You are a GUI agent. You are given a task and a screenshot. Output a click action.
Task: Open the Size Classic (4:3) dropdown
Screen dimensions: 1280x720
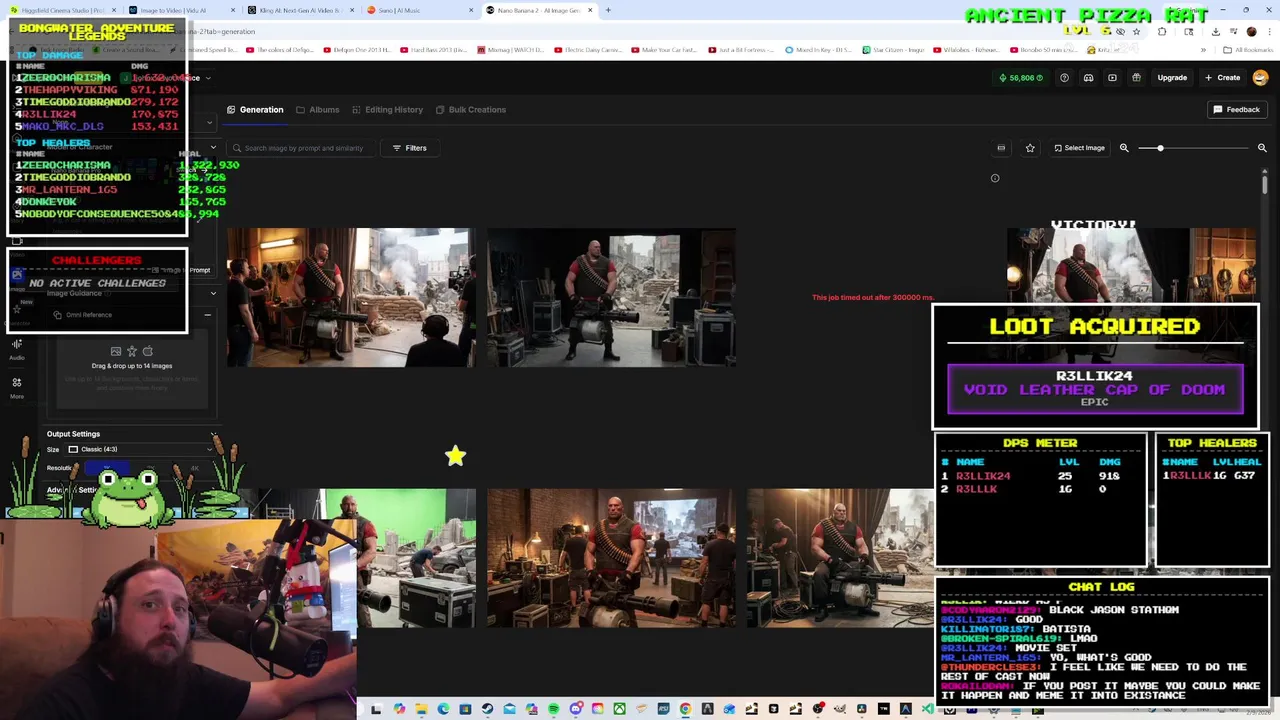tap(140, 449)
